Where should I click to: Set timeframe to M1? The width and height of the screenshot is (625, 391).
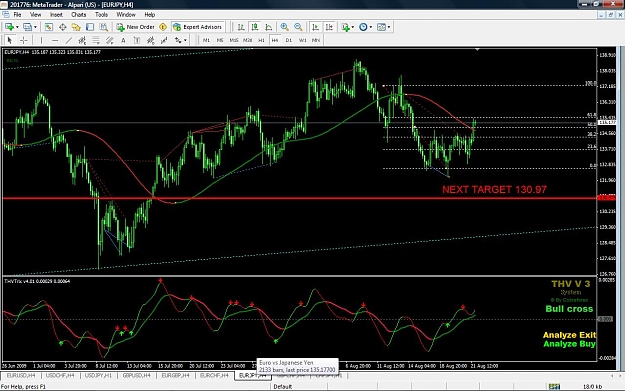click(206, 40)
